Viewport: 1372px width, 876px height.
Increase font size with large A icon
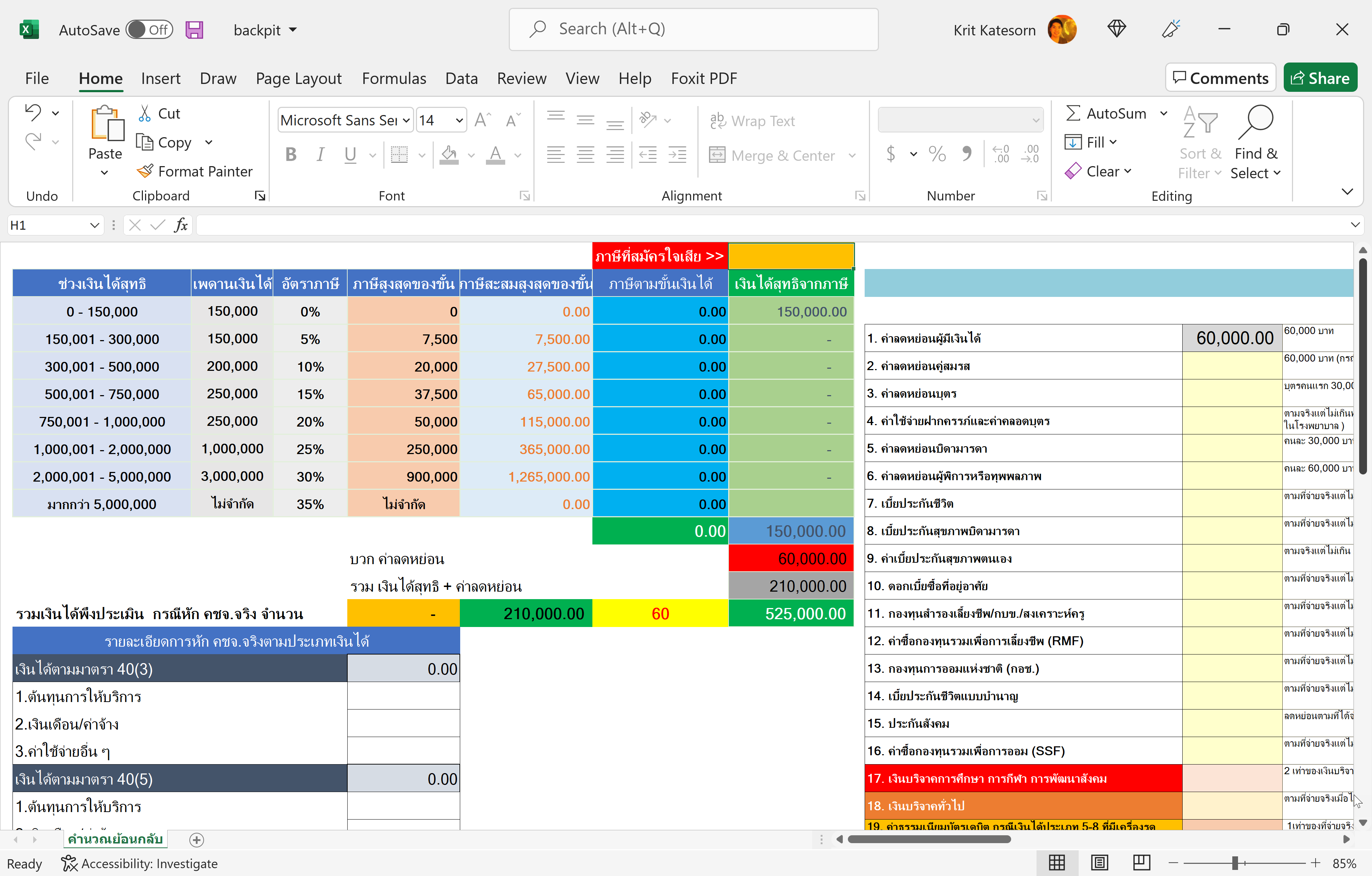[x=483, y=120]
